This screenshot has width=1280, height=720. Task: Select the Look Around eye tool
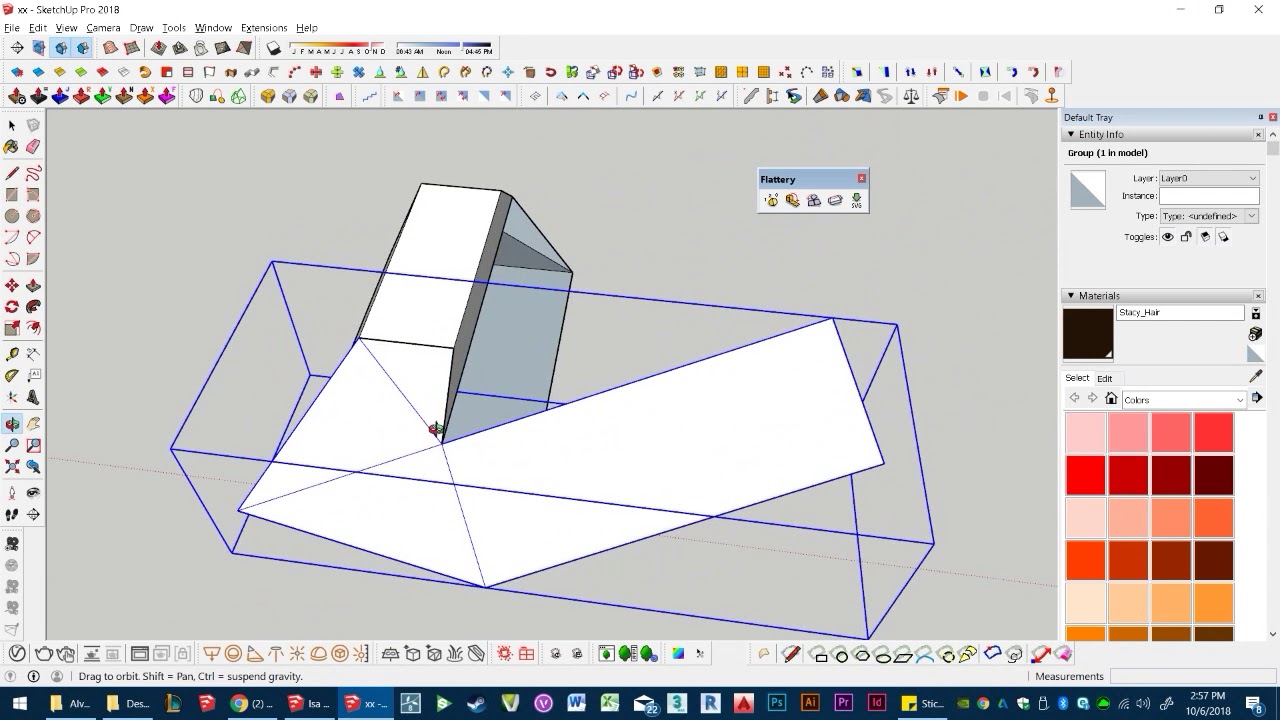coord(33,493)
